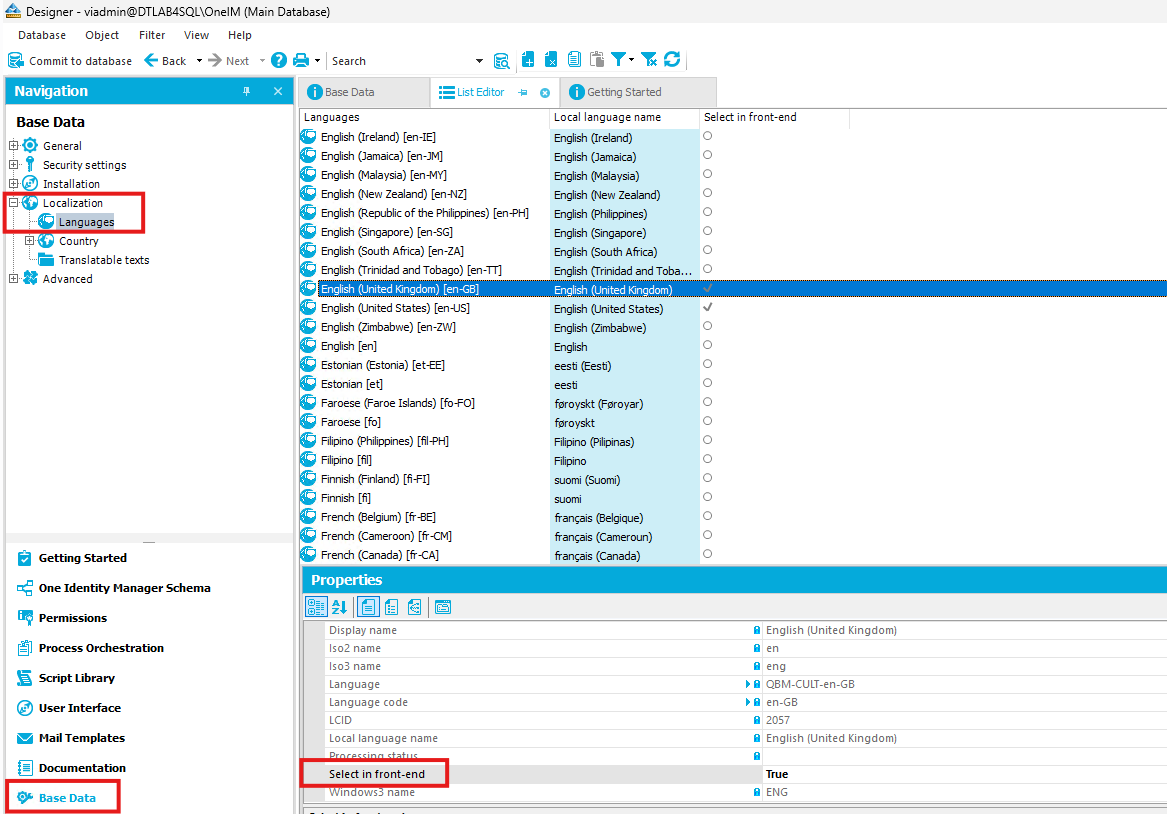Pin the Navigation panel
Screen dimensions: 1167x814
coord(246,91)
